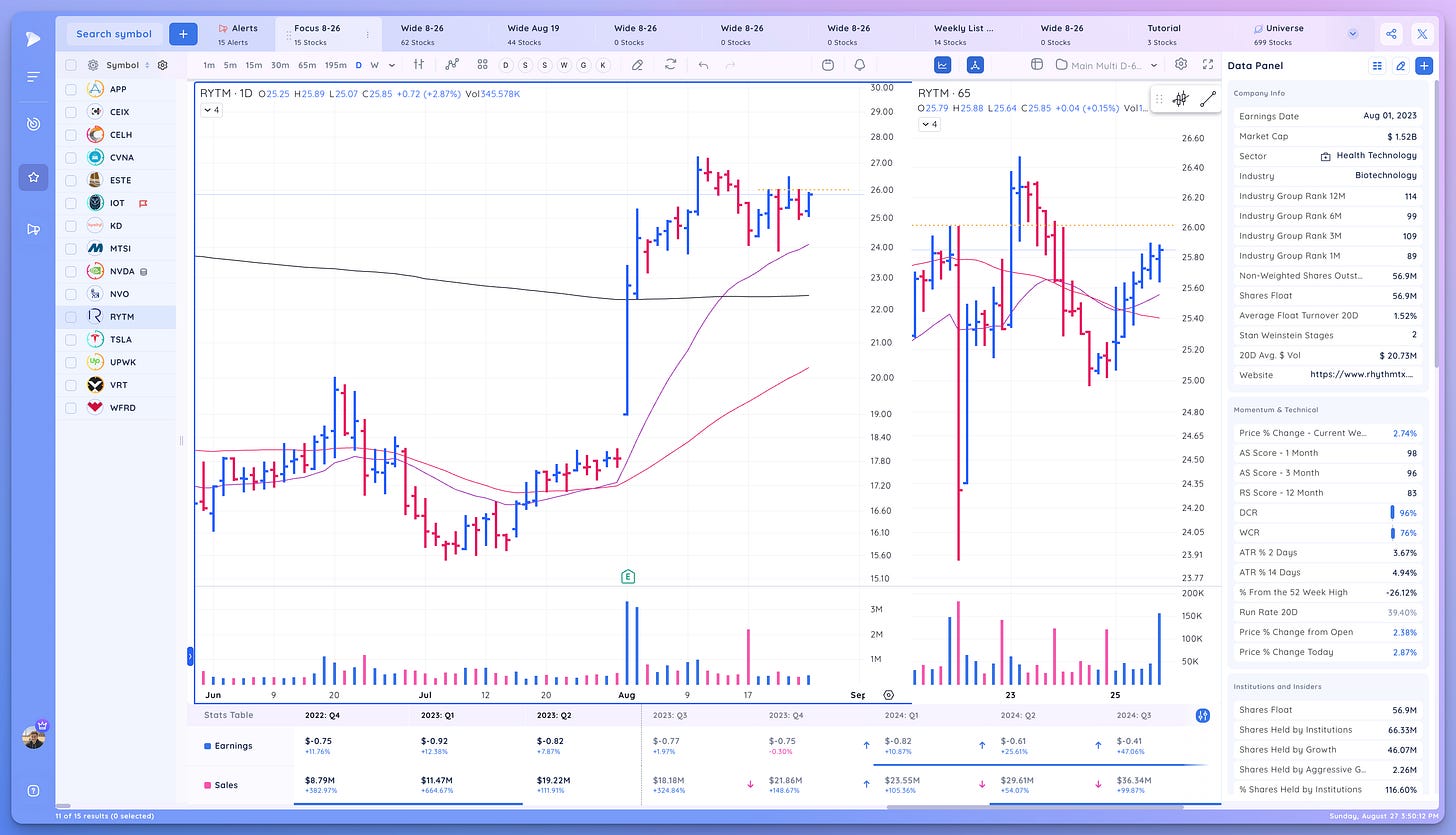Toggle the blue hierarchy view icon
The height and width of the screenshot is (835, 1456).
[975, 64]
